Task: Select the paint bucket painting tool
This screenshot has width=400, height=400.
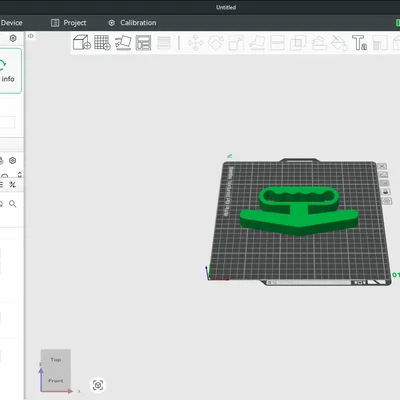Action: [339, 43]
